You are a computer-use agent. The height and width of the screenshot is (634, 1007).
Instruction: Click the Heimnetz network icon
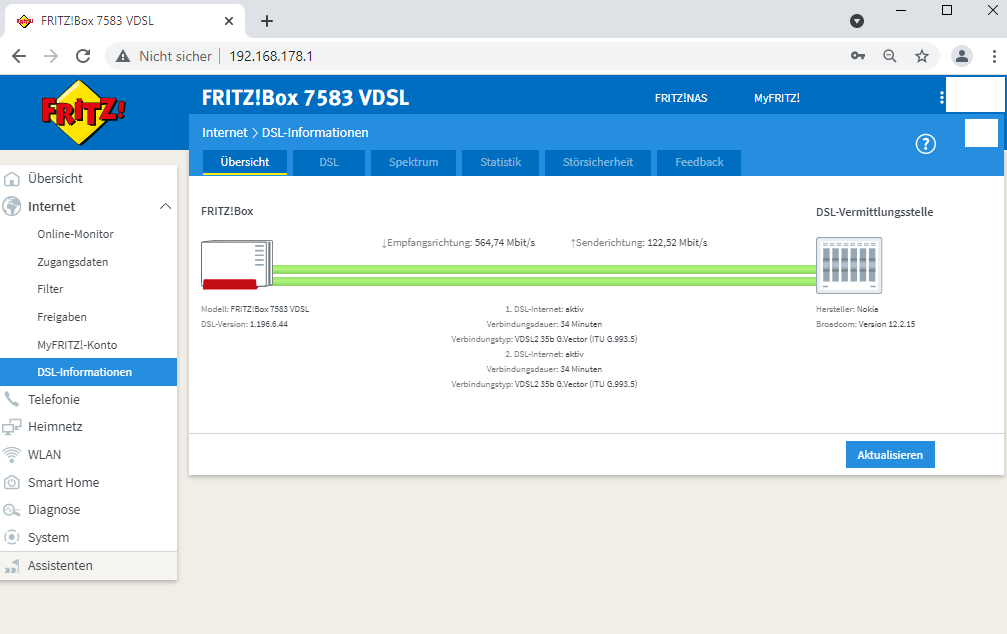coord(12,427)
